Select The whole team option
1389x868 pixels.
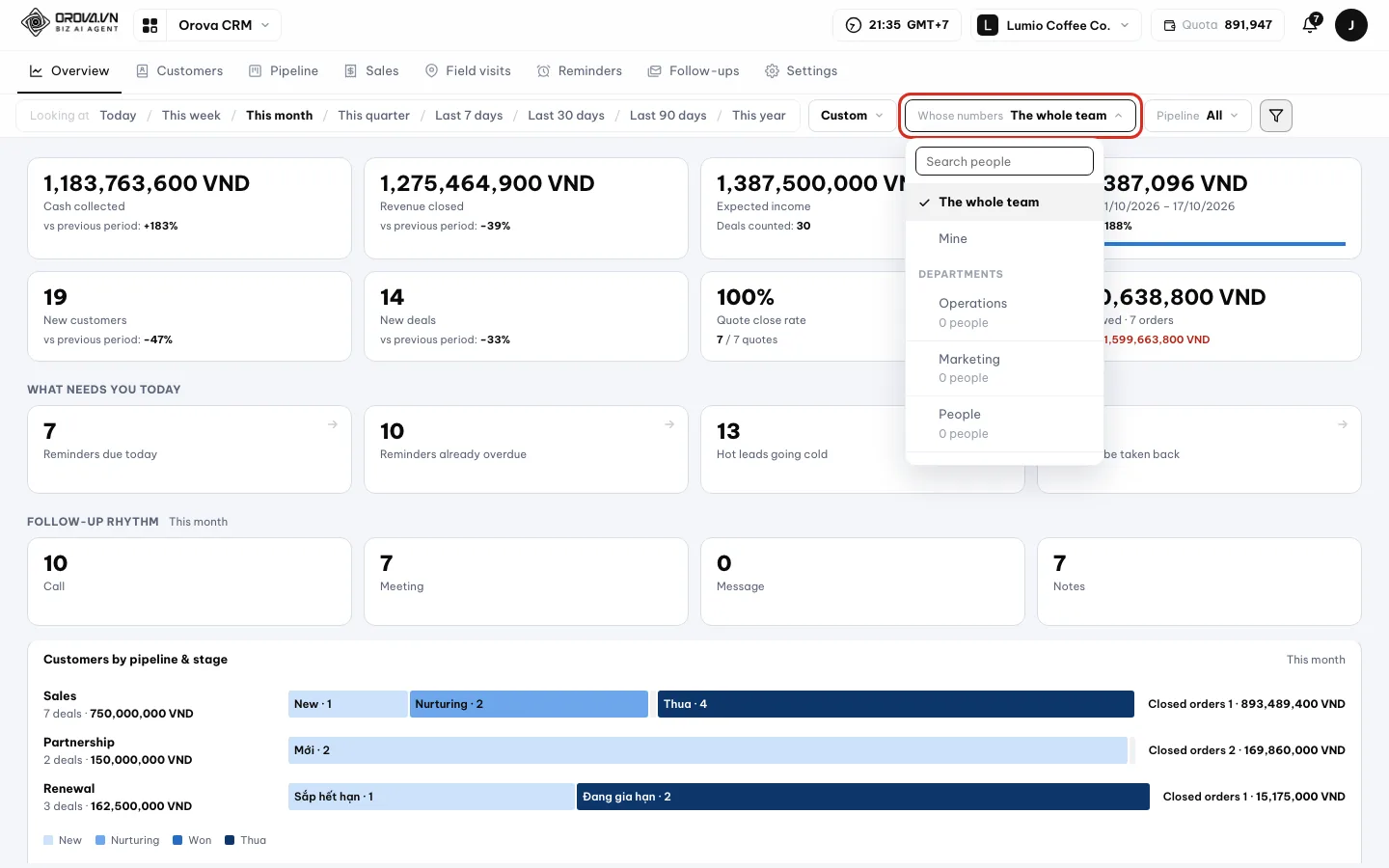pyautogui.click(x=1004, y=203)
